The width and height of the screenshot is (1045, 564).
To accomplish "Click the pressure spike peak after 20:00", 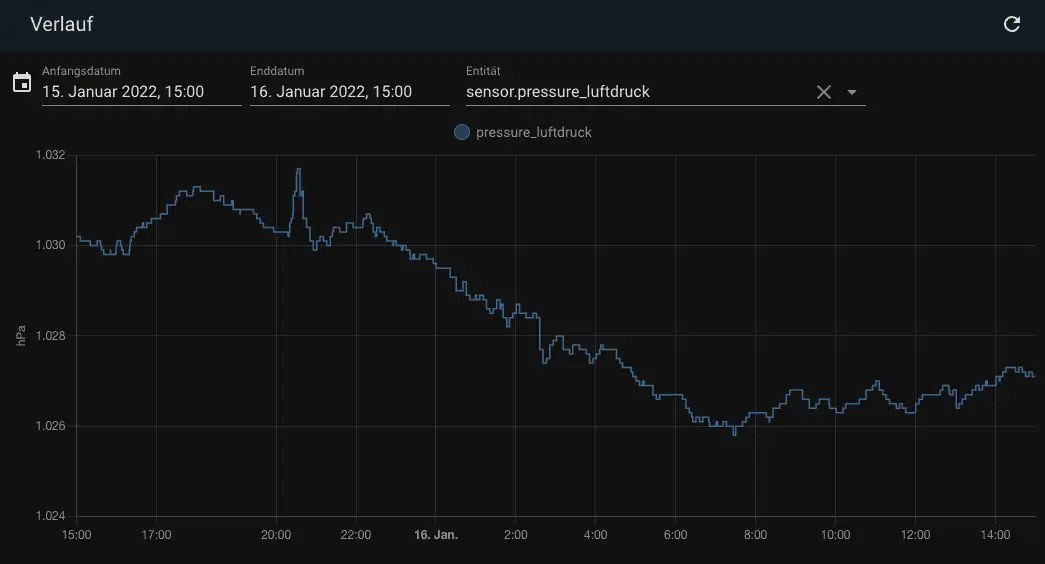I will point(297,170).
